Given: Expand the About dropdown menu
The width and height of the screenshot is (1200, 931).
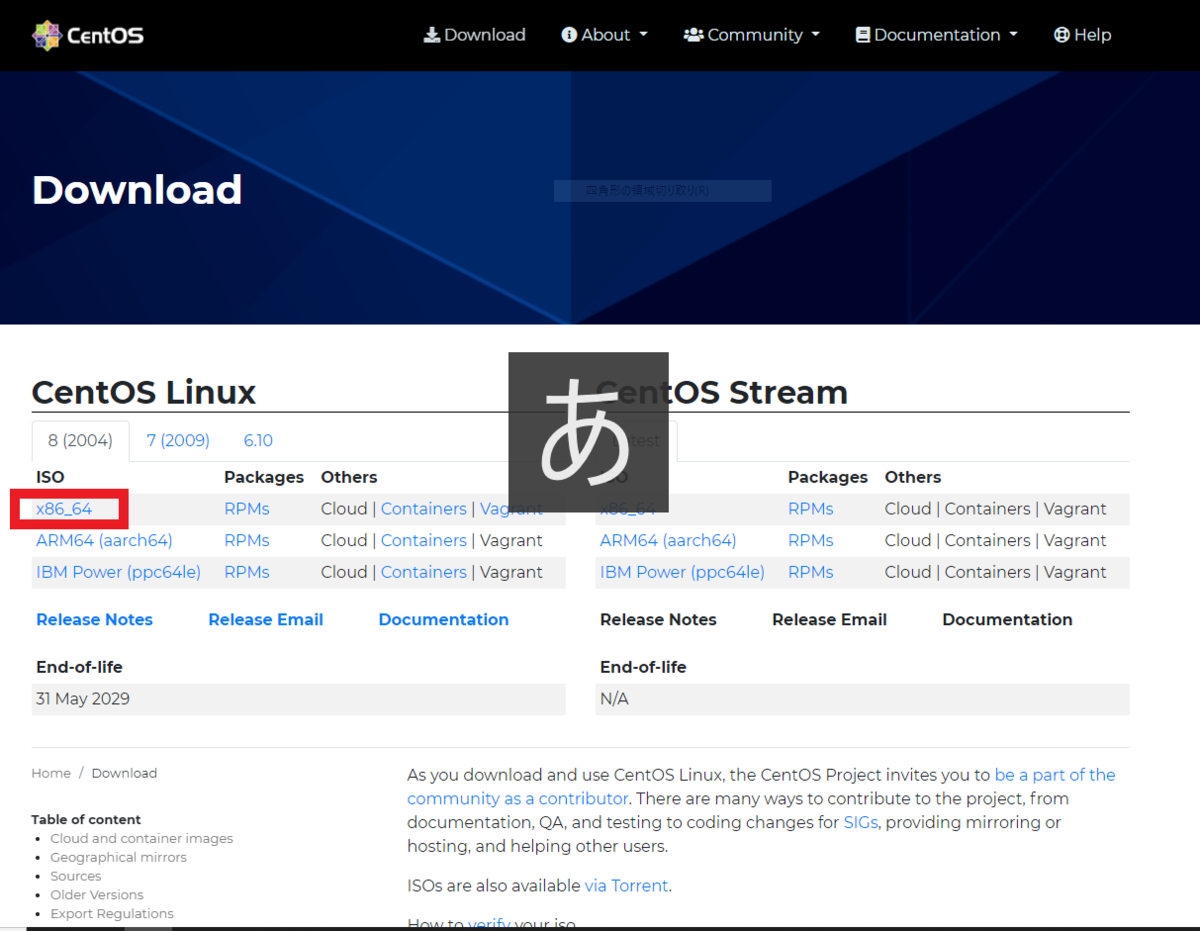Looking at the screenshot, I should pos(605,35).
